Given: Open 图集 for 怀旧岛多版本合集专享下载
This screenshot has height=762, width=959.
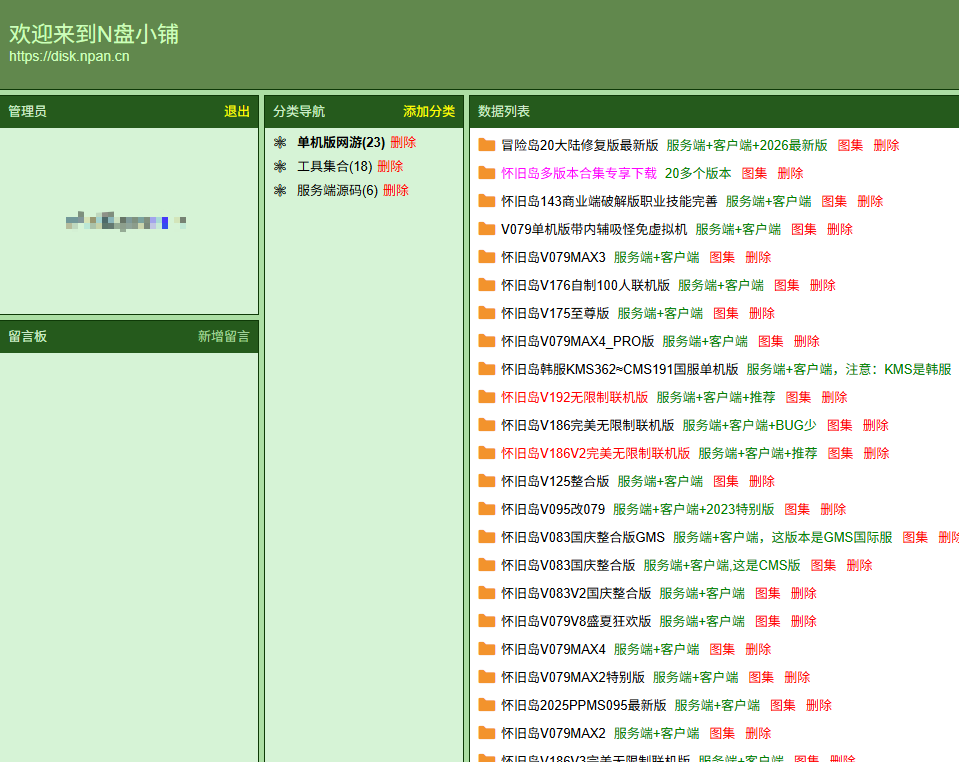Looking at the screenshot, I should pyautogui.click(x=754, y=173).
